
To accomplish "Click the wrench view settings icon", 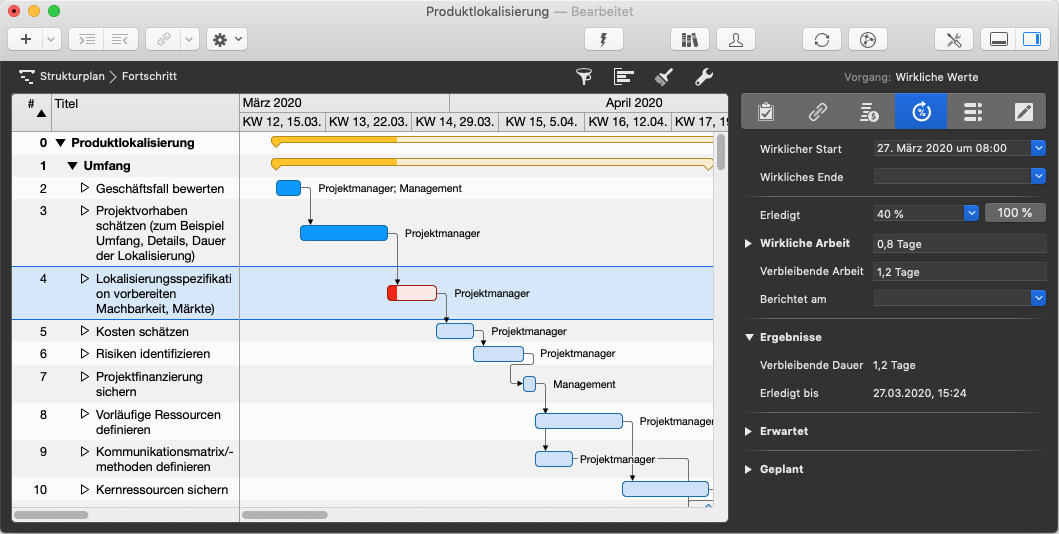I will 703,76.
